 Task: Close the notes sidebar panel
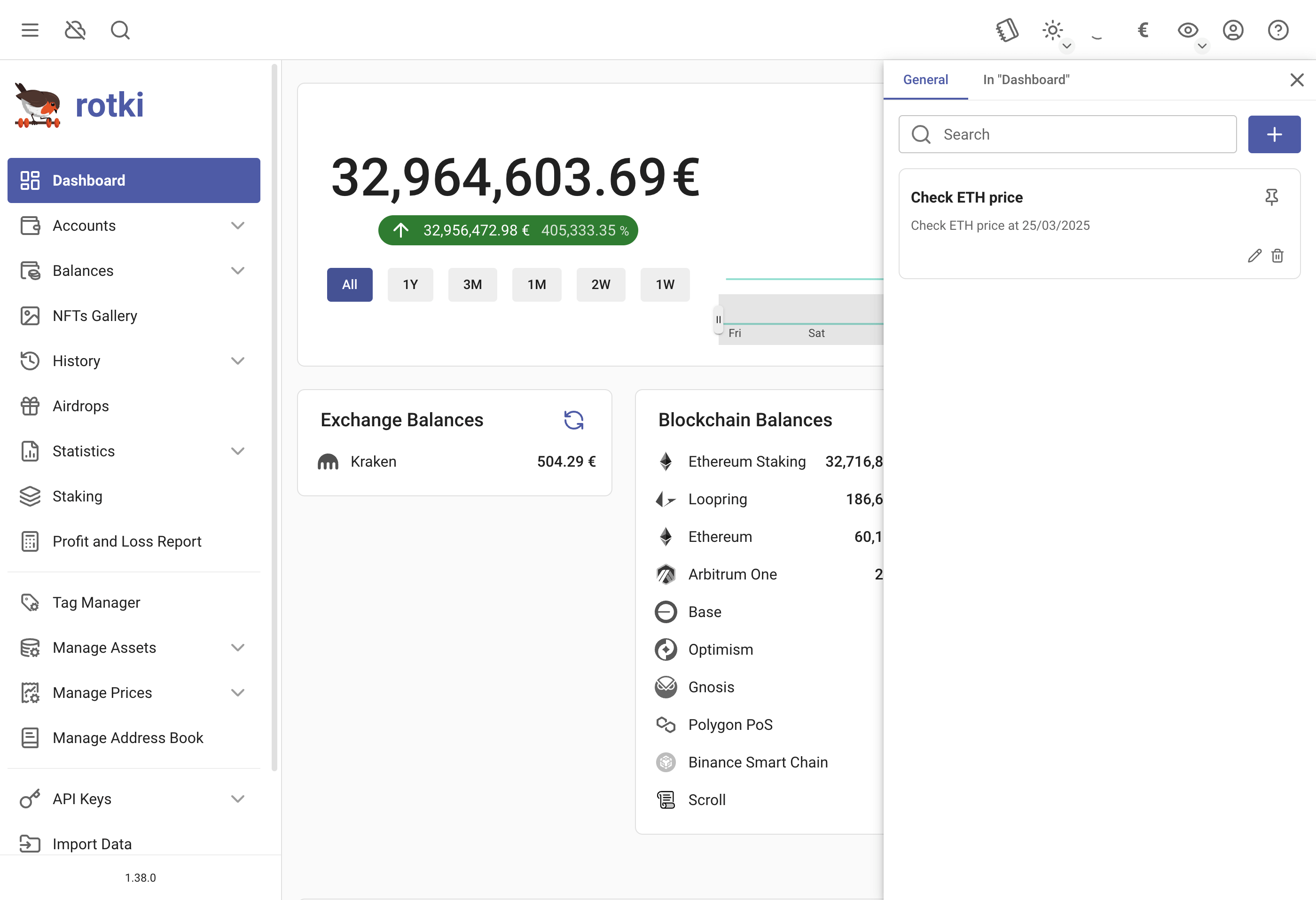(1297, 80)
